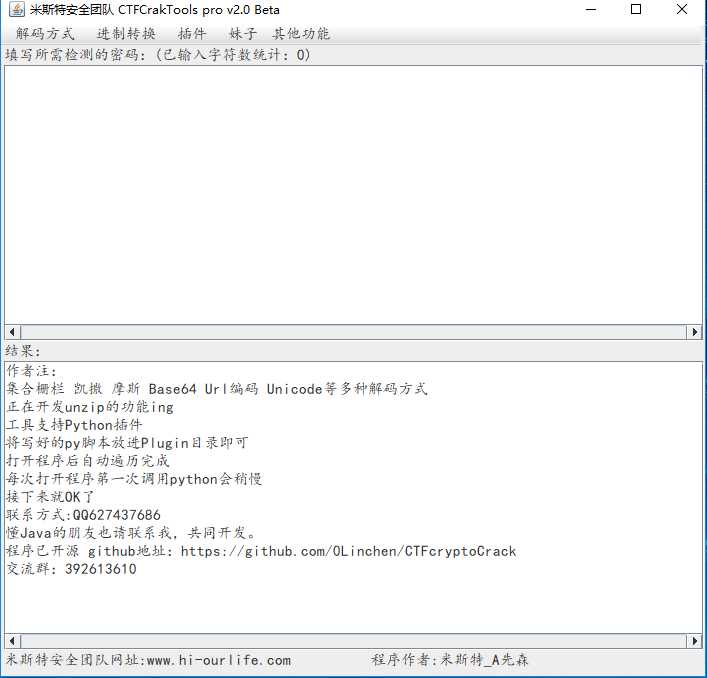Click the line 正在开发unzip的功能ing
This screenshot has width=707, height=678.
pos(90,407)
